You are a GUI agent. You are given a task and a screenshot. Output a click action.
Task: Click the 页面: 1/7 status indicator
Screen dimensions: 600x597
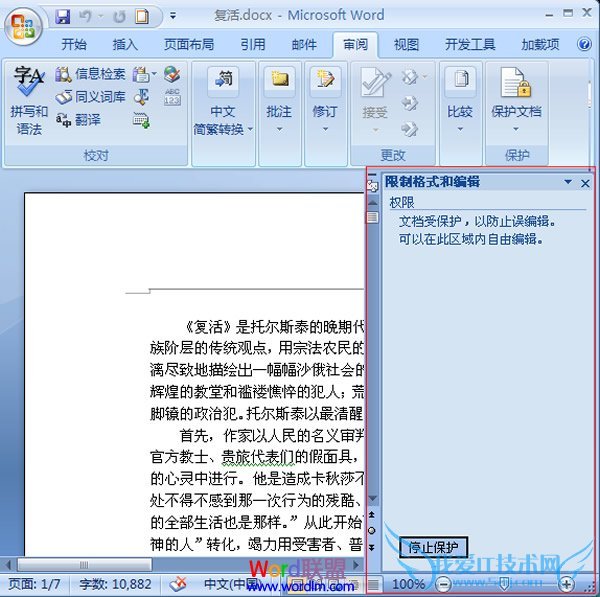click(x=34, y=584)
